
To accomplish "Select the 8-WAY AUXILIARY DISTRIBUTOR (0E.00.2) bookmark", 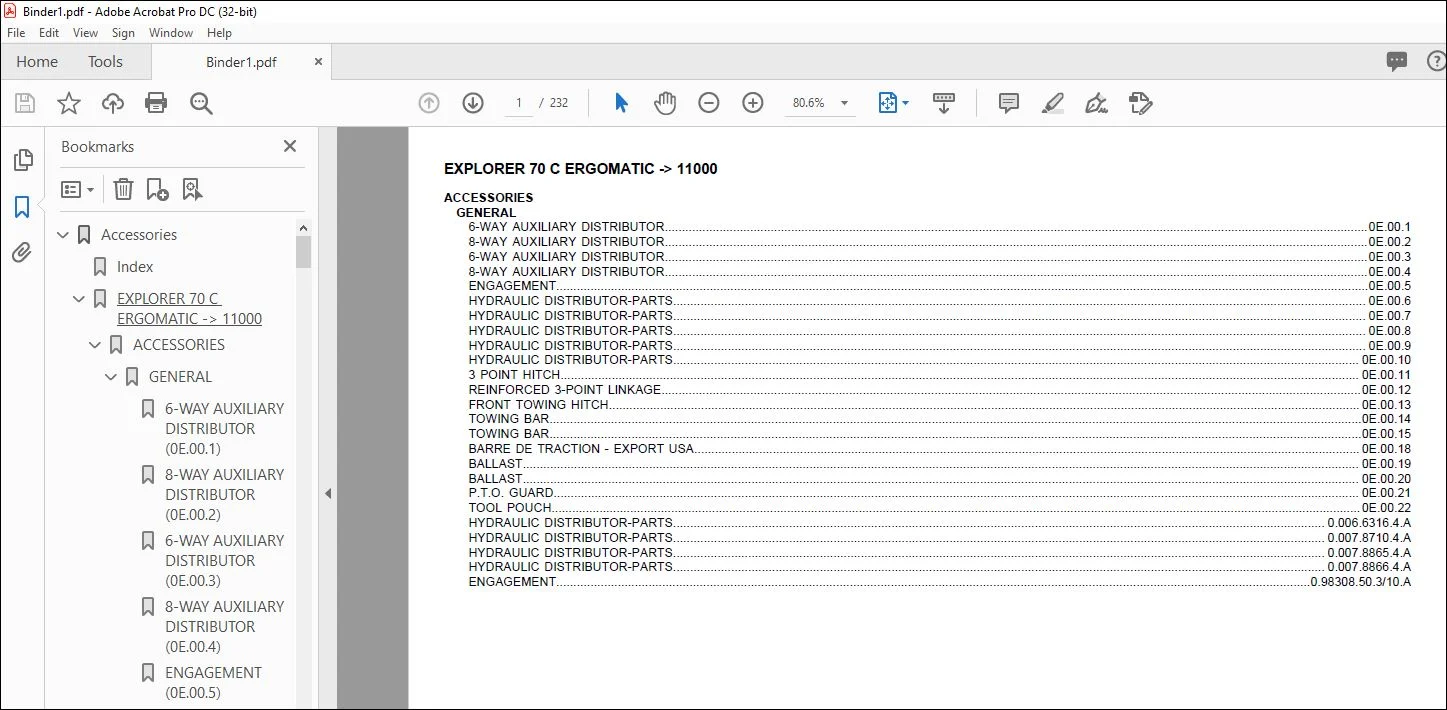I will (x=224, y=495).
